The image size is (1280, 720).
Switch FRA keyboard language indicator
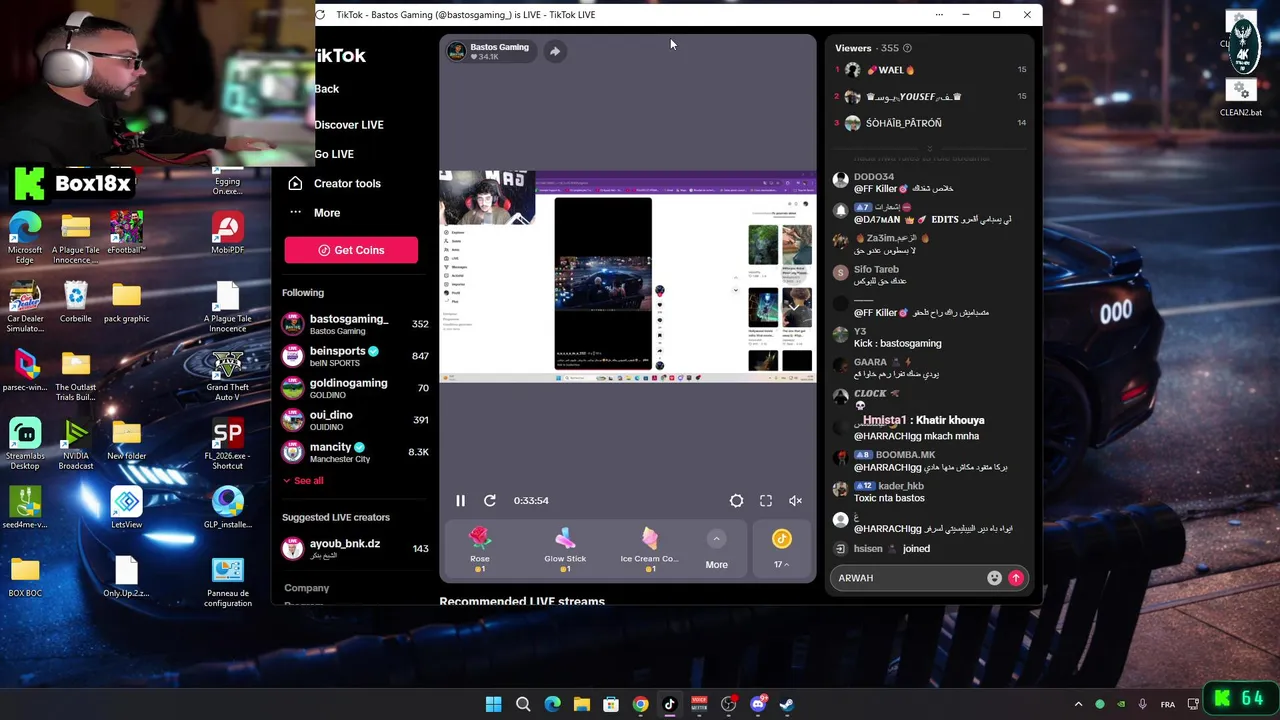pyautogui.click(x=1168, y=704)
